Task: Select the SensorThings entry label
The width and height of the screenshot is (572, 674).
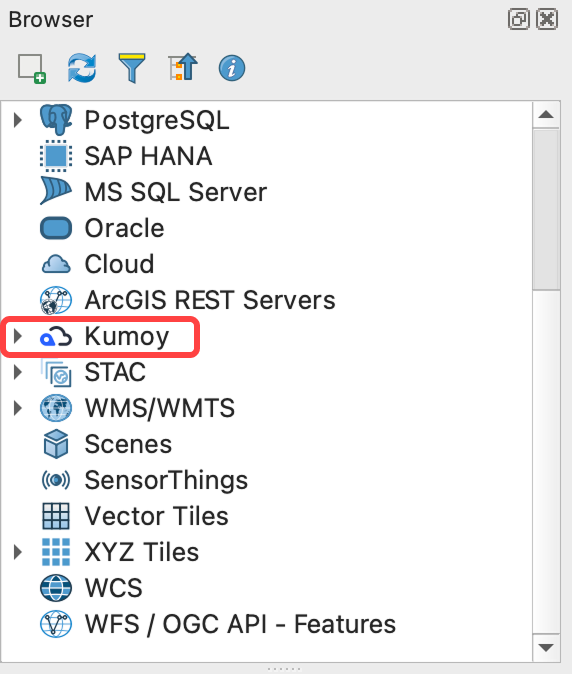Action: click(x=166, y=481)
